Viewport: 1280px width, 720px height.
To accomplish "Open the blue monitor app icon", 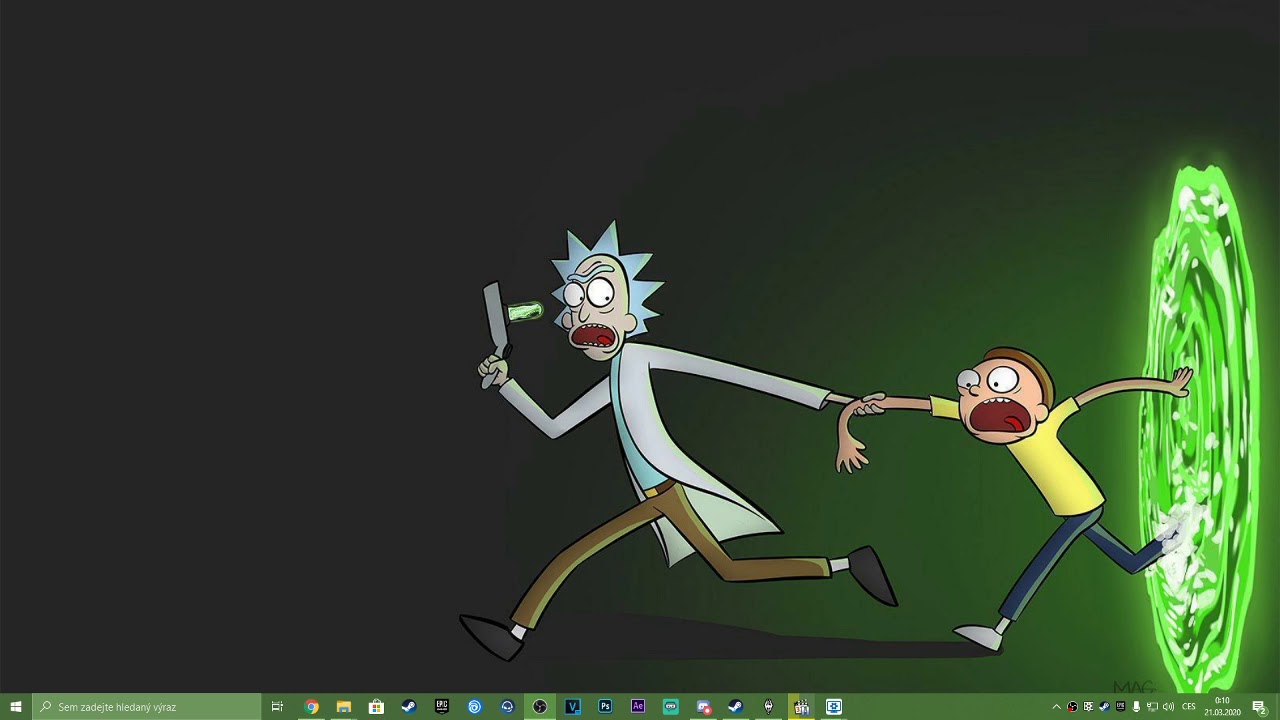I will (833, 706).
